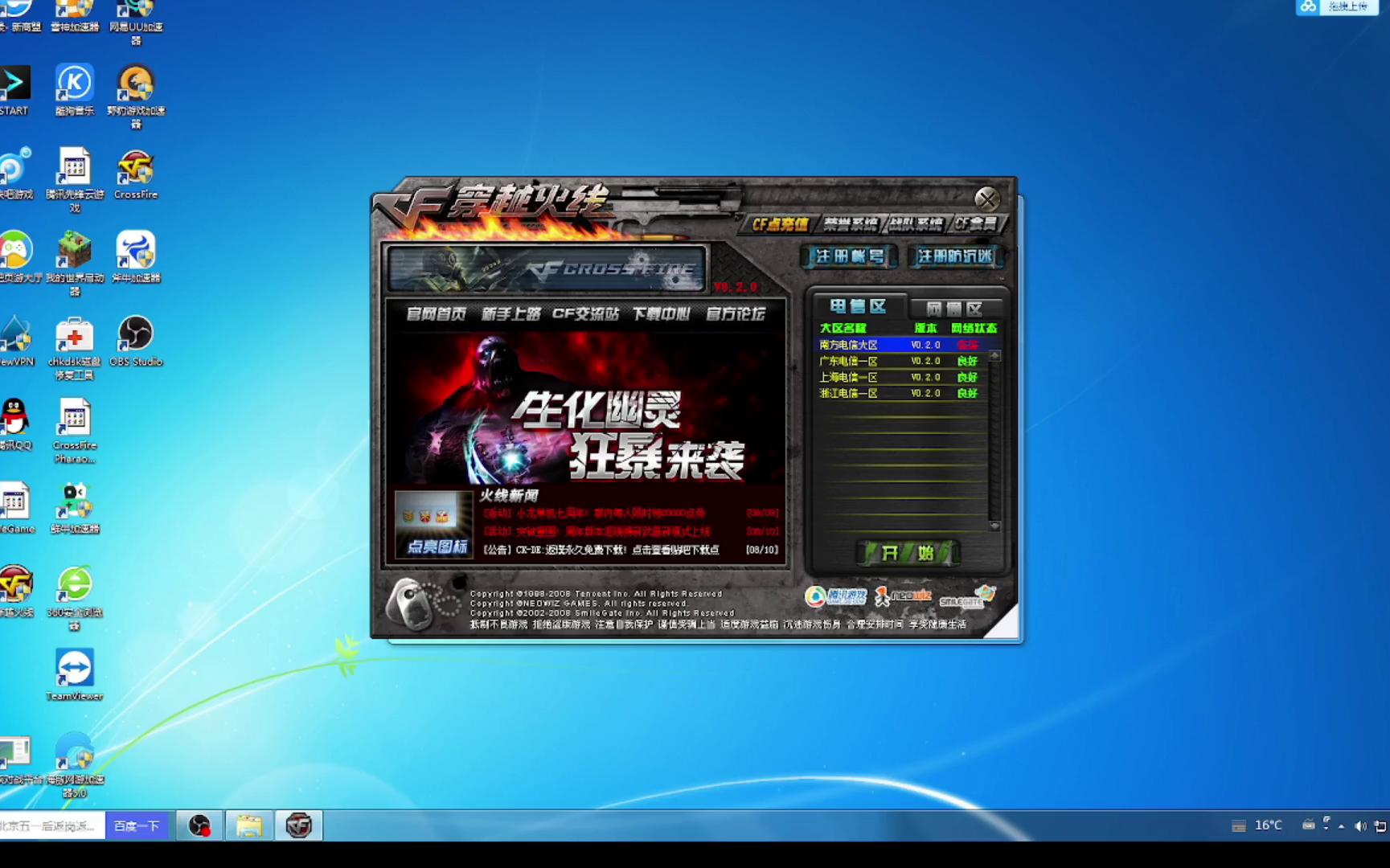Screen dimensions: 1390x868
Task: Open OBS icon in the taskbar
Action: click(199, 825)
